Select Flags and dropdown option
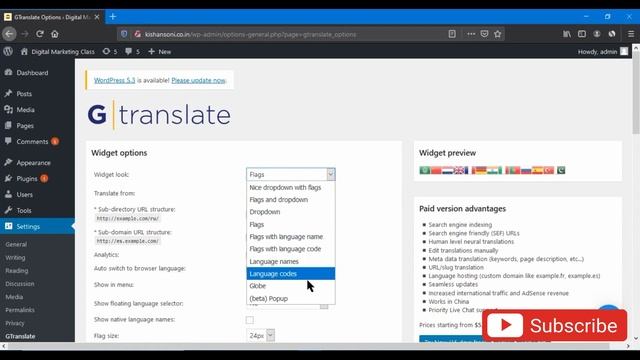The image size is (640, 360). click(x=291, y=200)
